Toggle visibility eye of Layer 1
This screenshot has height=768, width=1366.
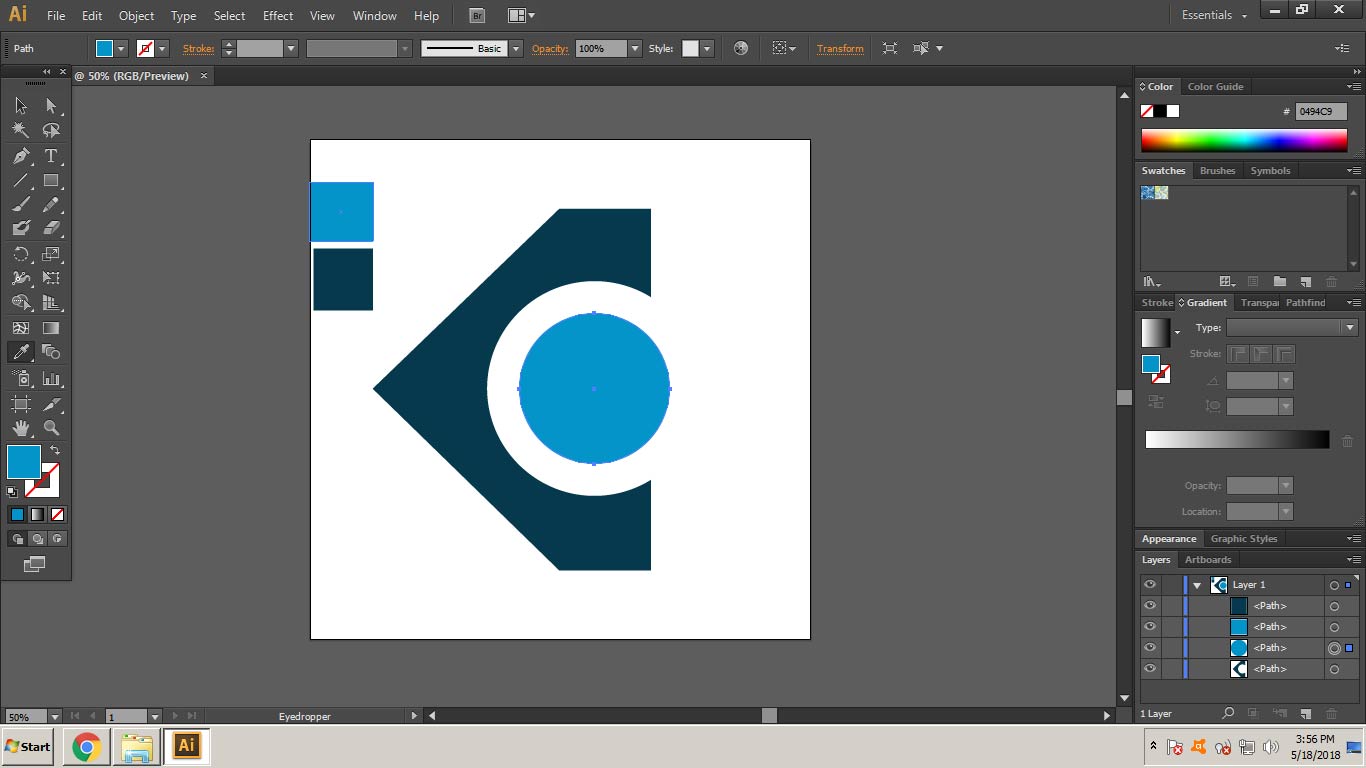pos(1150,585)
